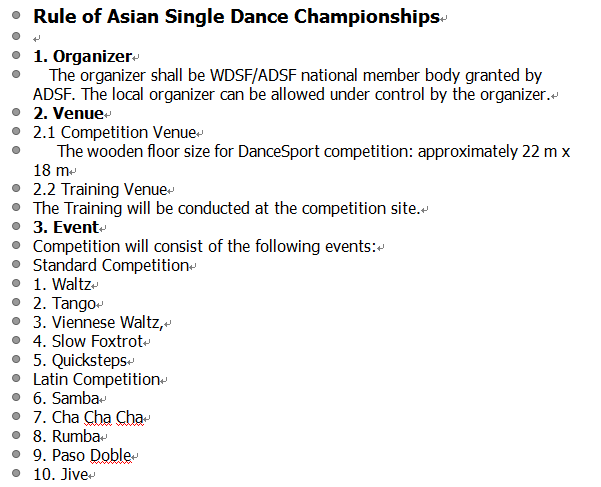Click the bullet next to '2. Venue'
This screenshot has width=601, height=487.
(16, 112)
